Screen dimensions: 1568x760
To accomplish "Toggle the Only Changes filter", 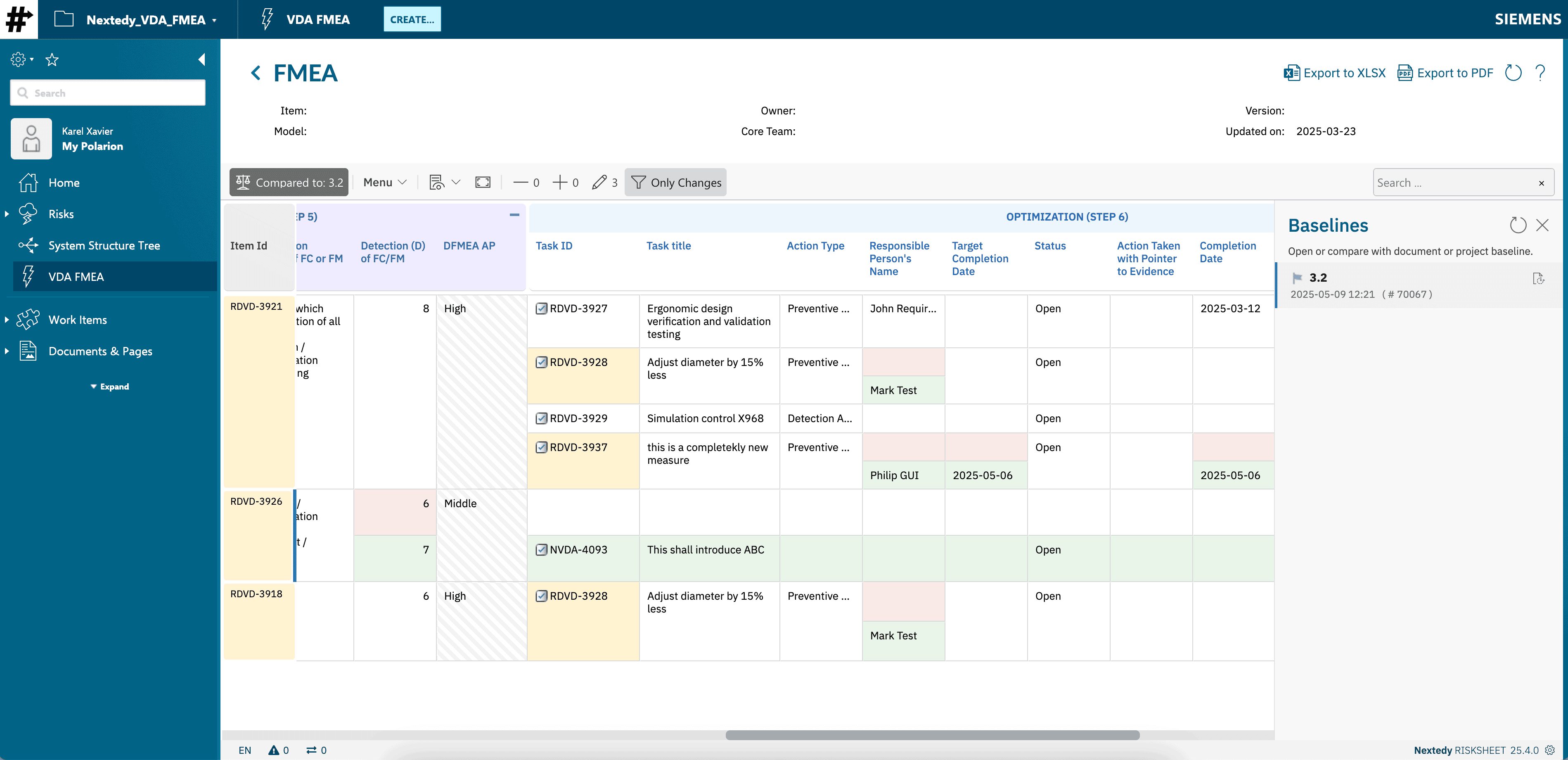I will (x=676, y=182).
